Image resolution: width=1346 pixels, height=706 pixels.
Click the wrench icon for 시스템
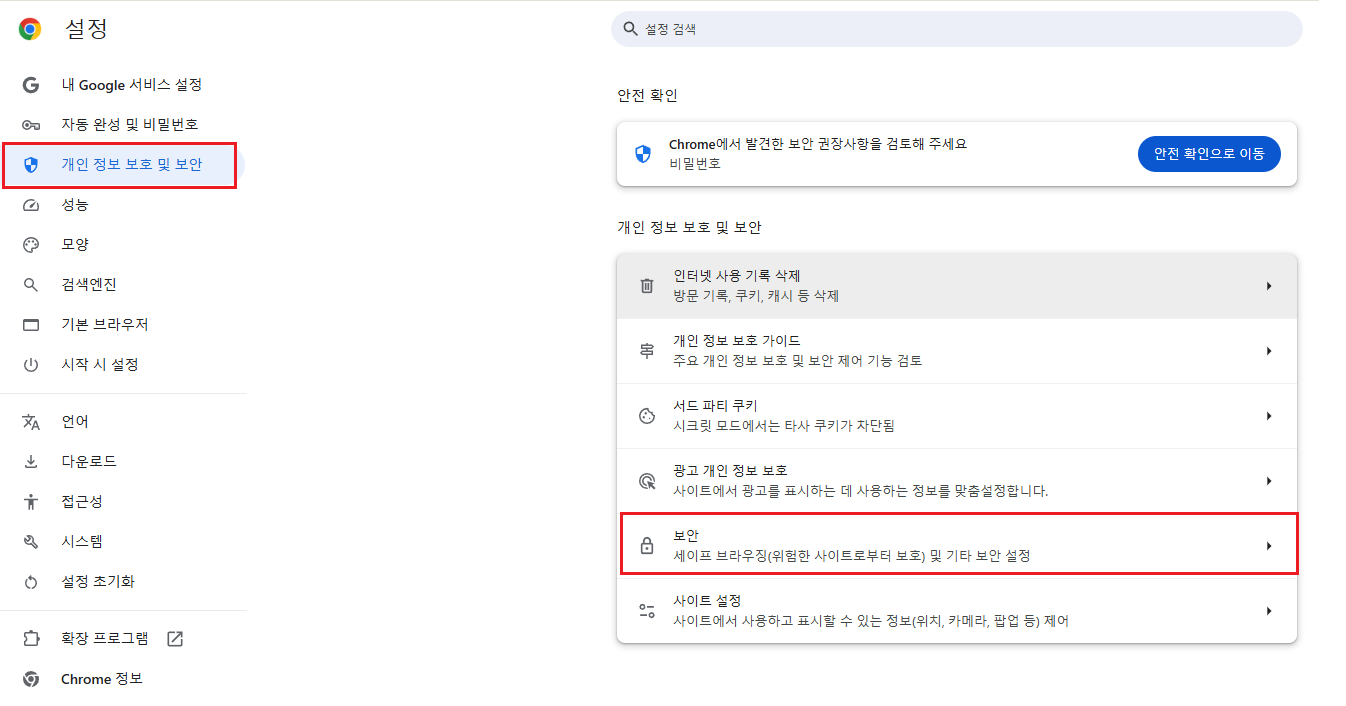click(31, 542)
